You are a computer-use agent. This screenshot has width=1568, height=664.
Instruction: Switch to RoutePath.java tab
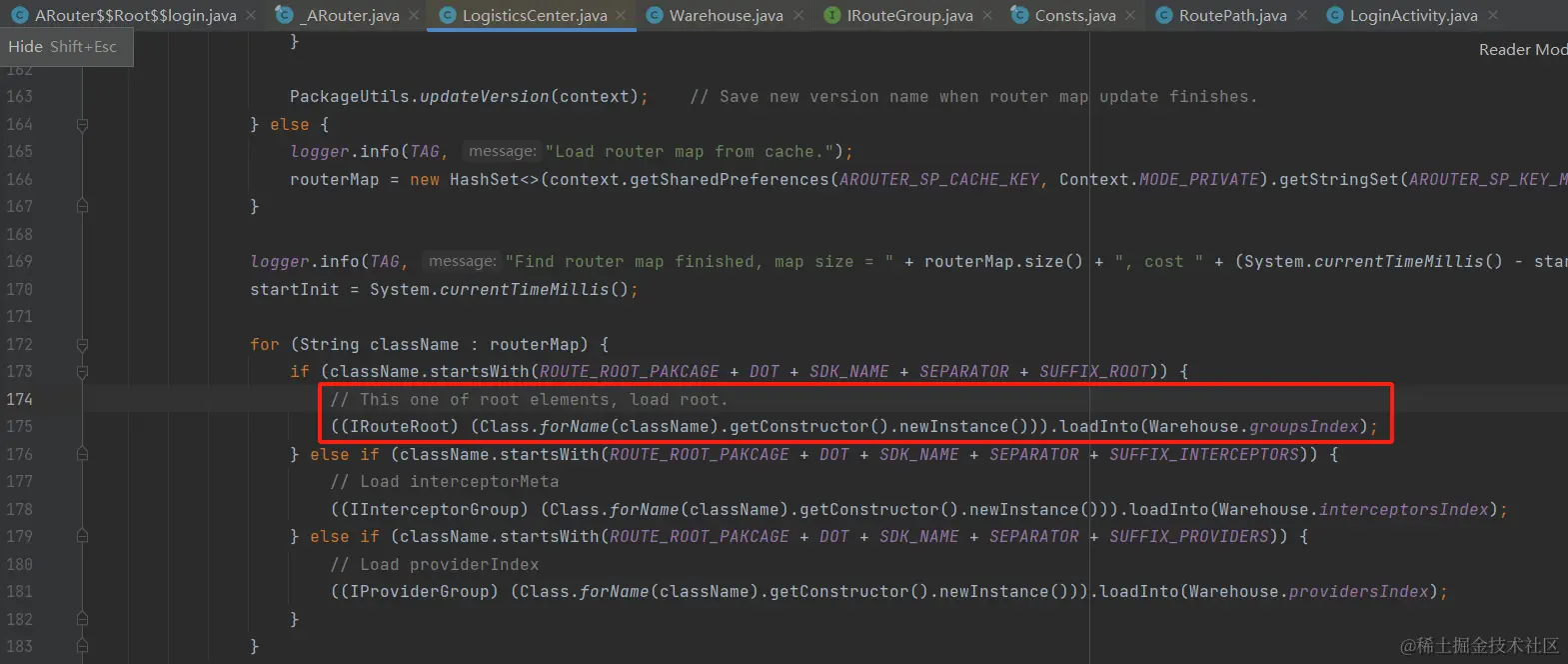coord(1232,15)
